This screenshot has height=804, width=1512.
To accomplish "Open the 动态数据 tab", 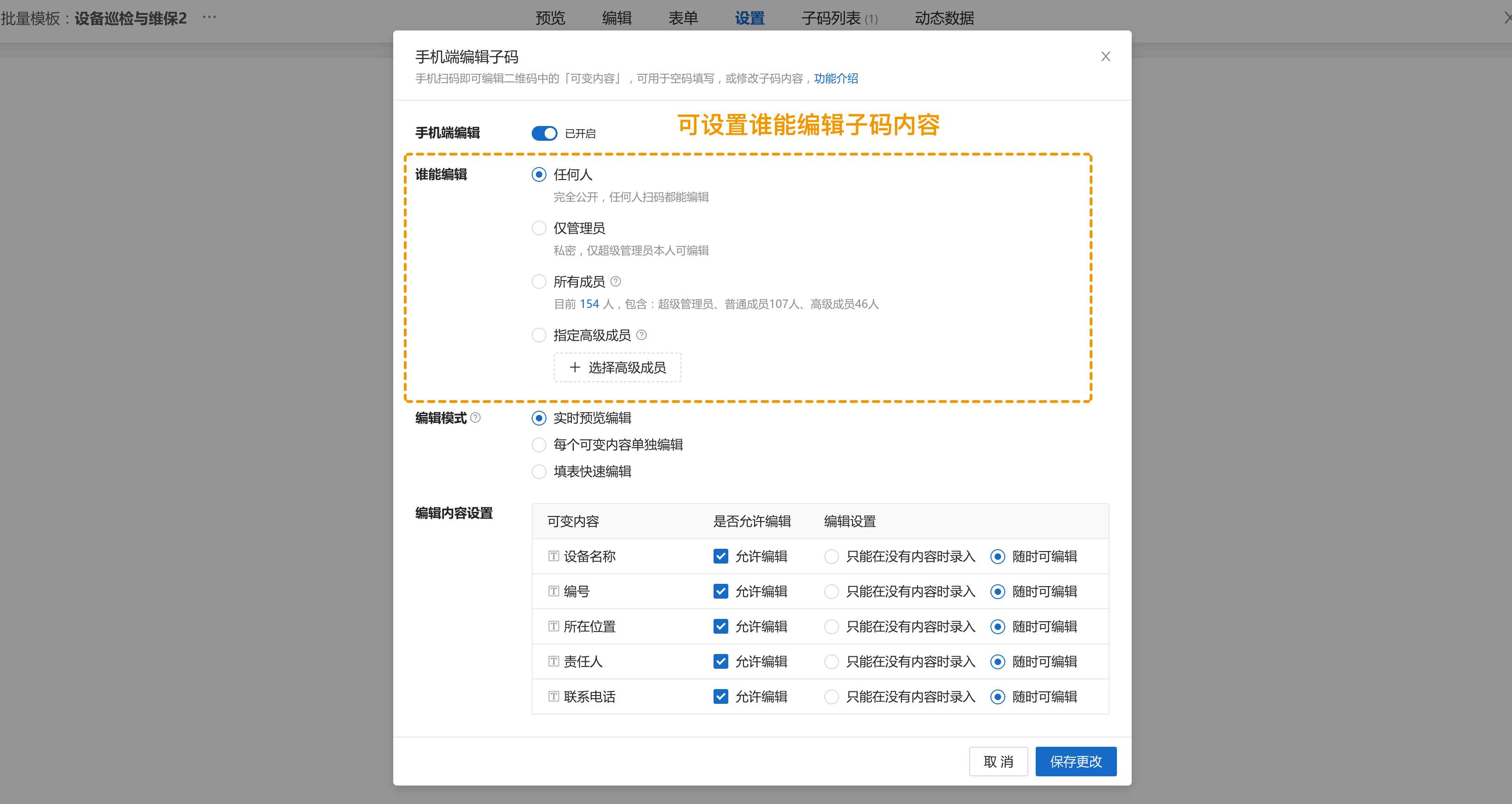I will coord(944,18).
